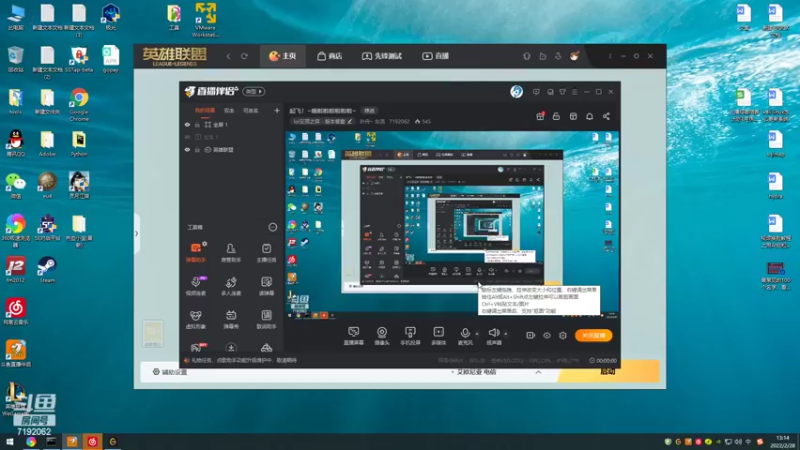
Task: Open the League client 商店 tab
Action: (330, 56)
